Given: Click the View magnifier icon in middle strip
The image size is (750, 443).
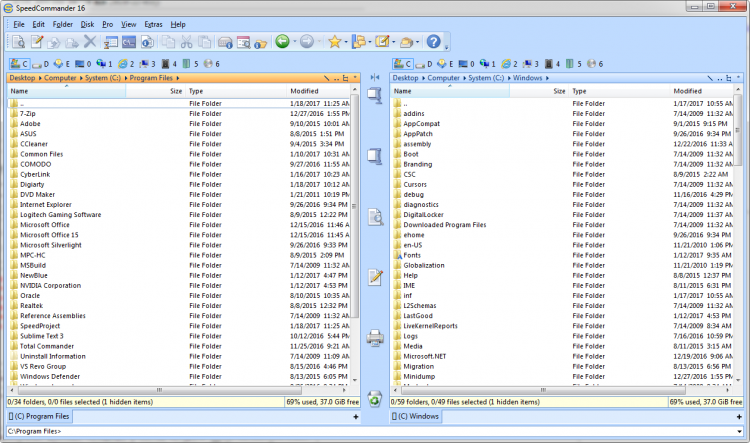Looking at the screenshot, I should tap(375, 217).
